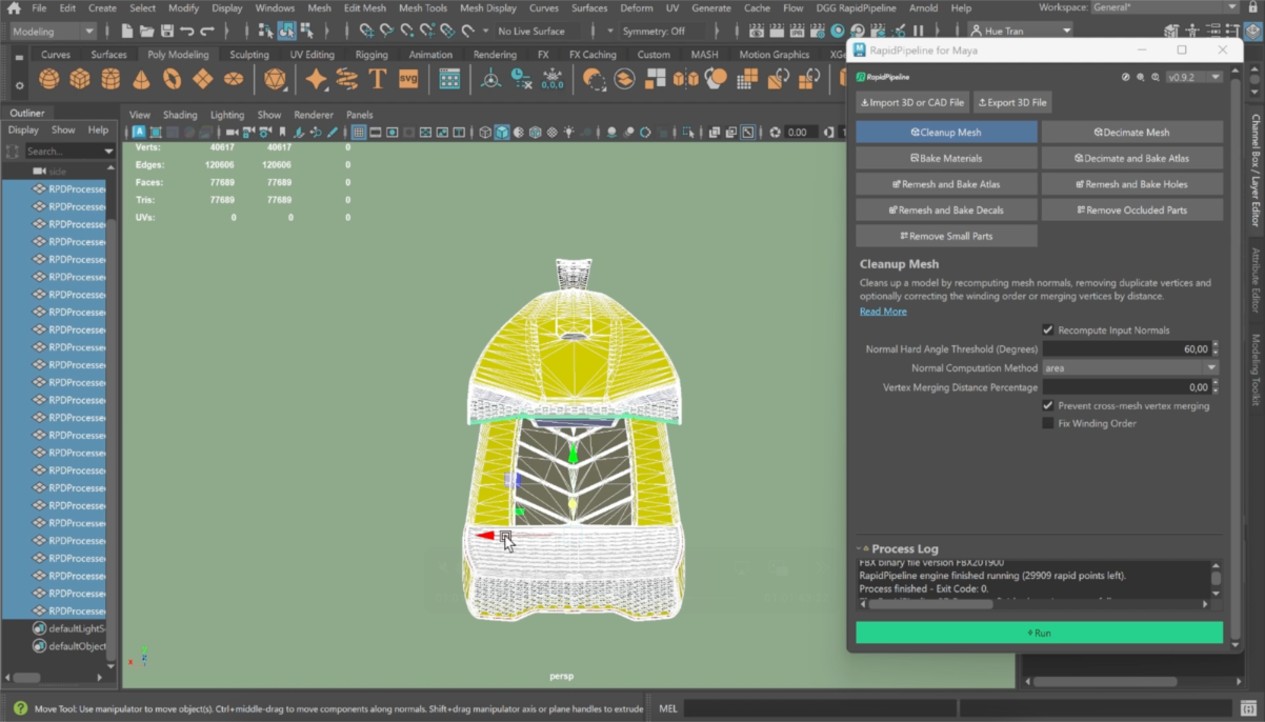Select Remesh and Bake Atlas action
Screen dimensions: 1265x722
(946, 184)
